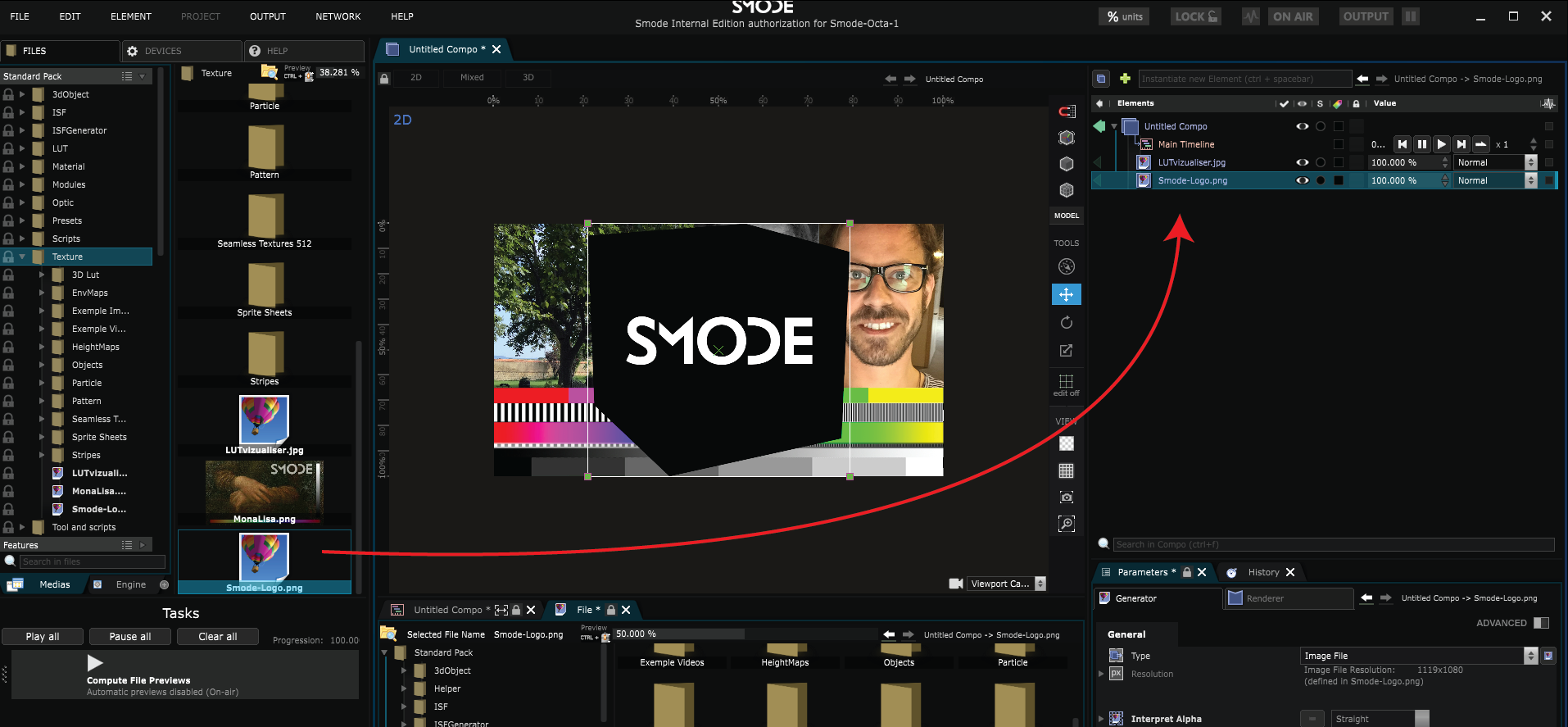Screen dimensions: 1568x727
Task: Step the Main Timeline to the next frame
Action: tap(1461, 144)
